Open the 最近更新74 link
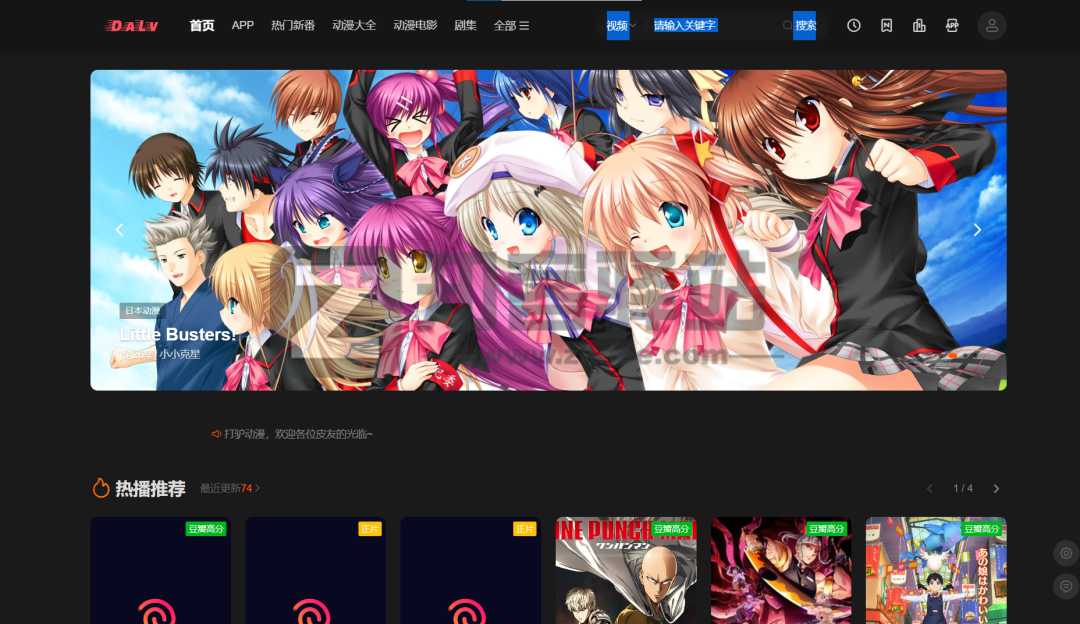The width and height of the screenshot is (1080, 624). click(x=229, y=488)
